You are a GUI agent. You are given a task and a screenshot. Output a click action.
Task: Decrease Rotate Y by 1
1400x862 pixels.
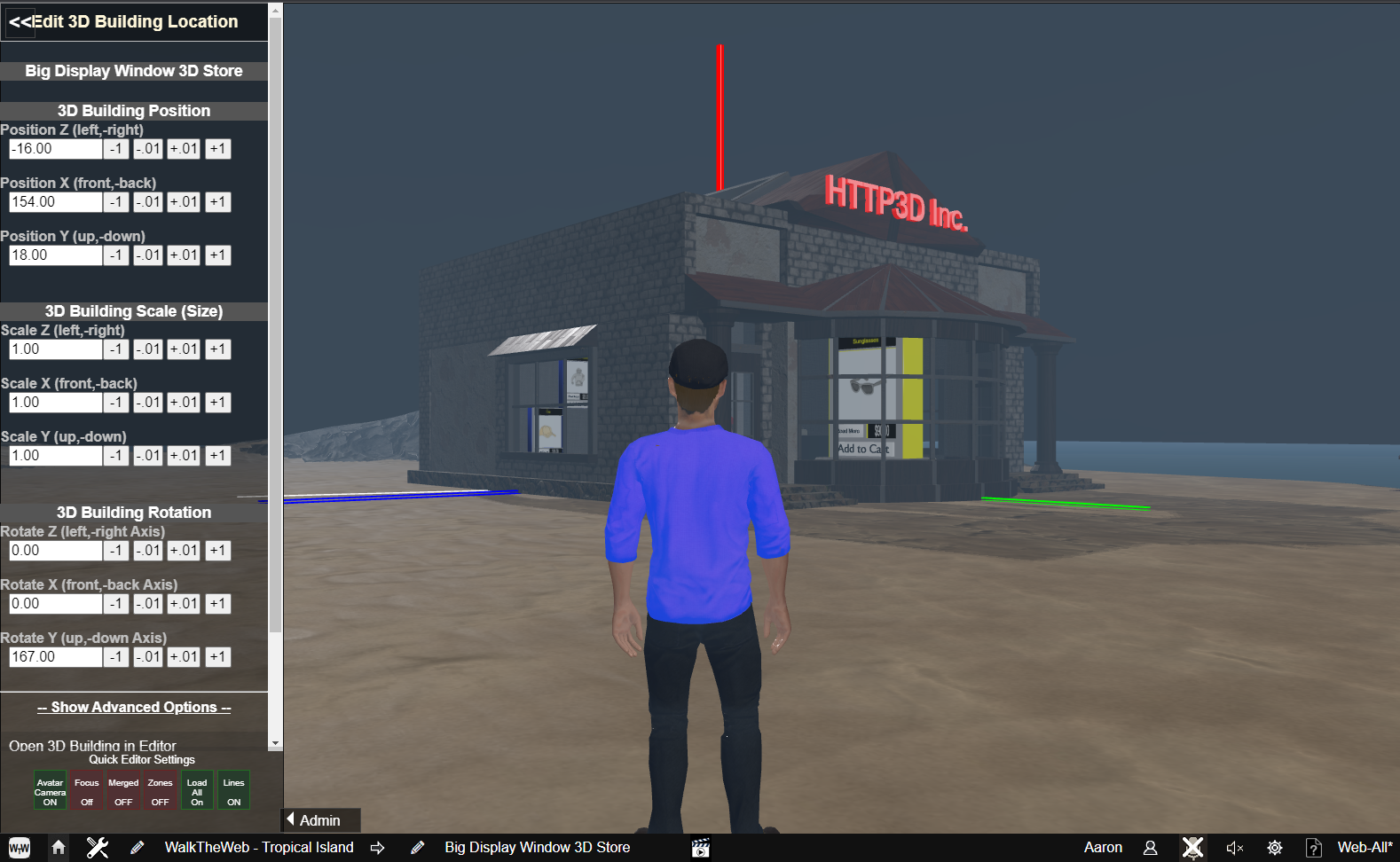[x=116, y=657]
